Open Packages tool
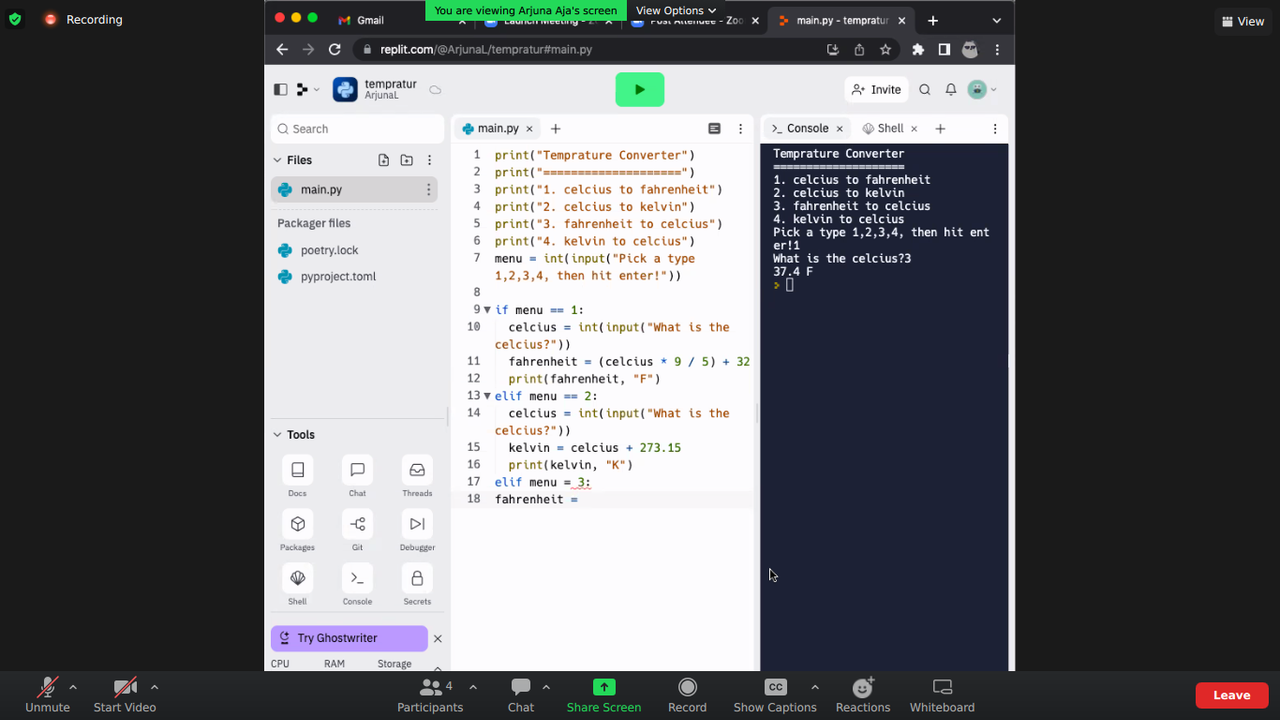The image size is (1280, 720). [297, 530]
